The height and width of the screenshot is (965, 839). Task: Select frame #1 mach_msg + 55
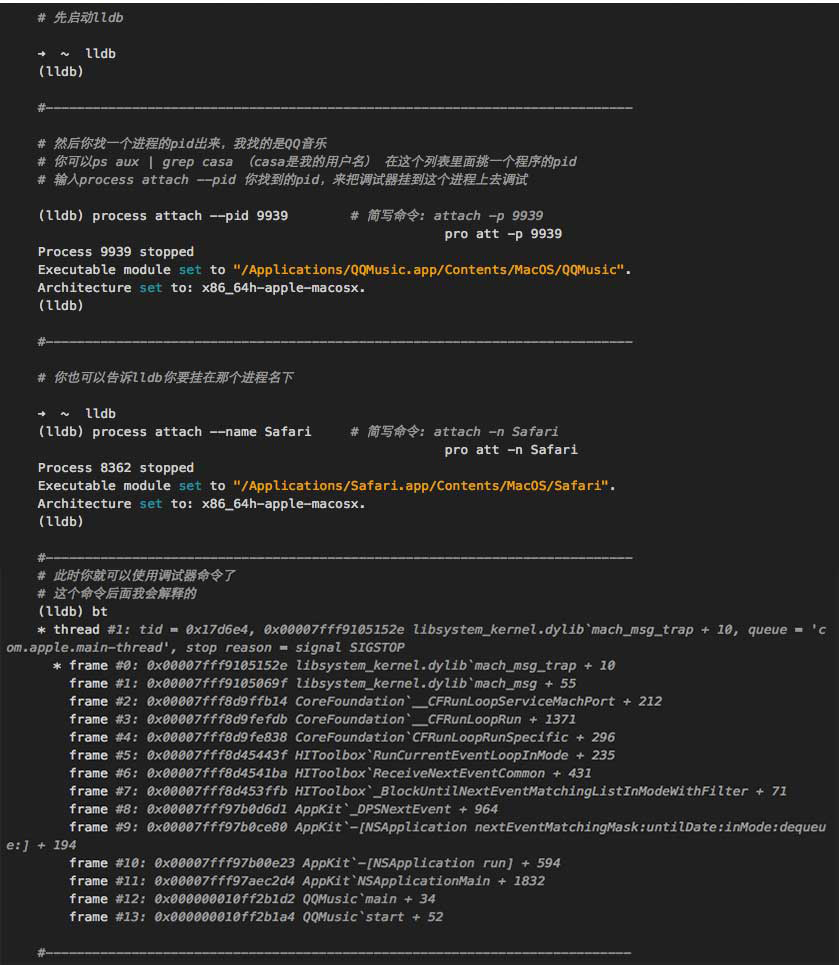pos(322,684)
